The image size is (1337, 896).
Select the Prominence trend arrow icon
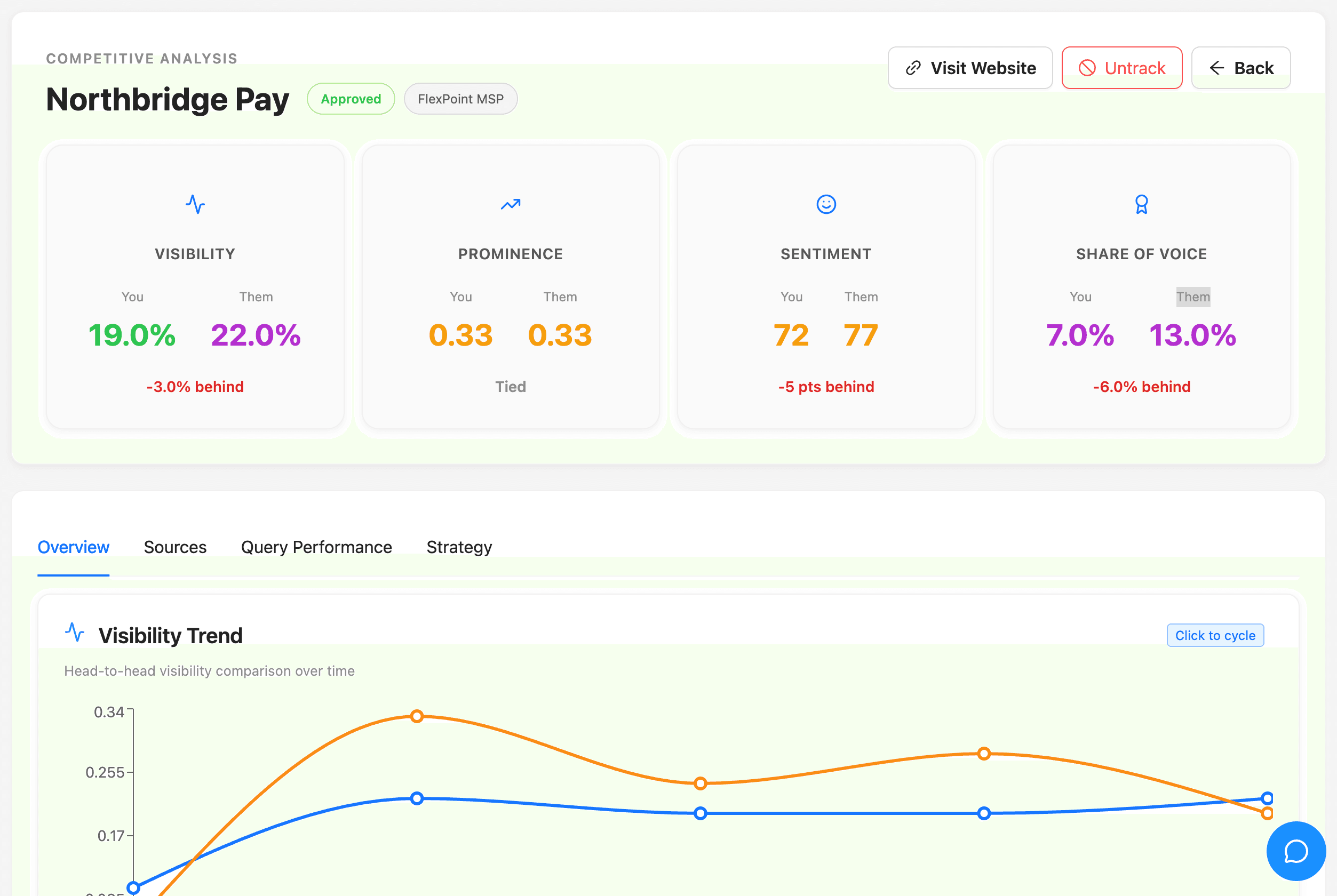(511, 204)
